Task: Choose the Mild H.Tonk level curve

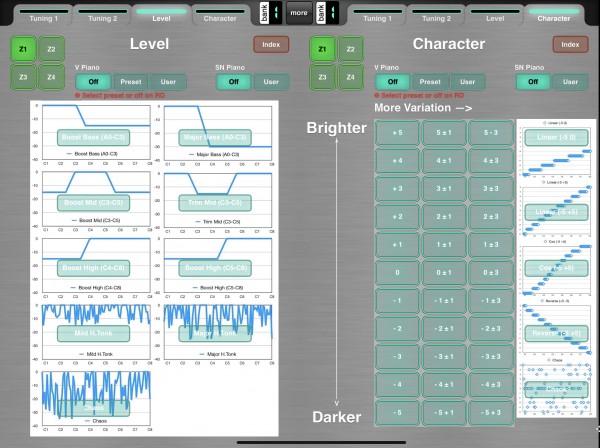Action: tap(93, 333)
